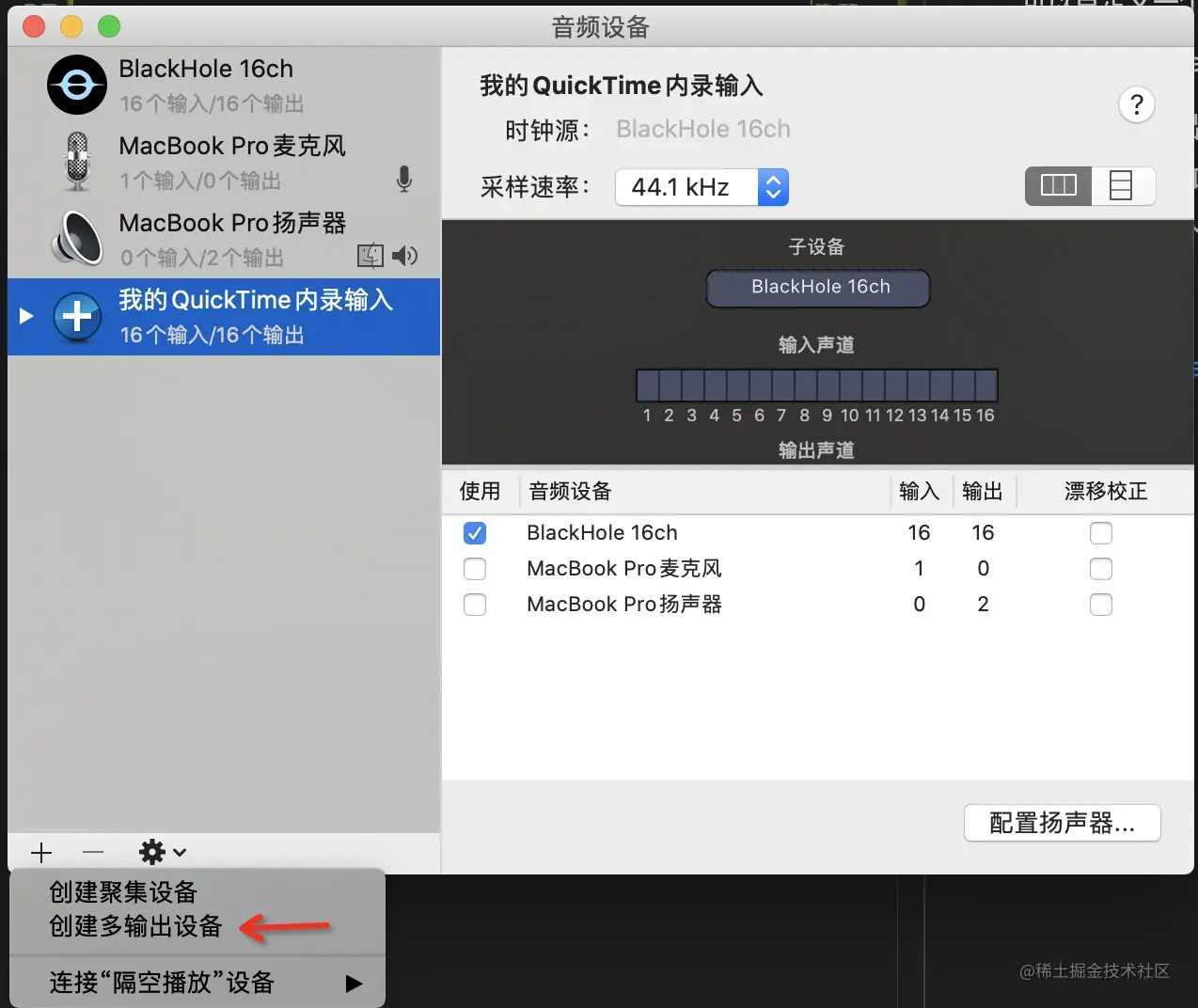Select 我的QuickTime内录输入 in the device sidebar
Screen dimensions: 1198x1008
tap(224, 316)
